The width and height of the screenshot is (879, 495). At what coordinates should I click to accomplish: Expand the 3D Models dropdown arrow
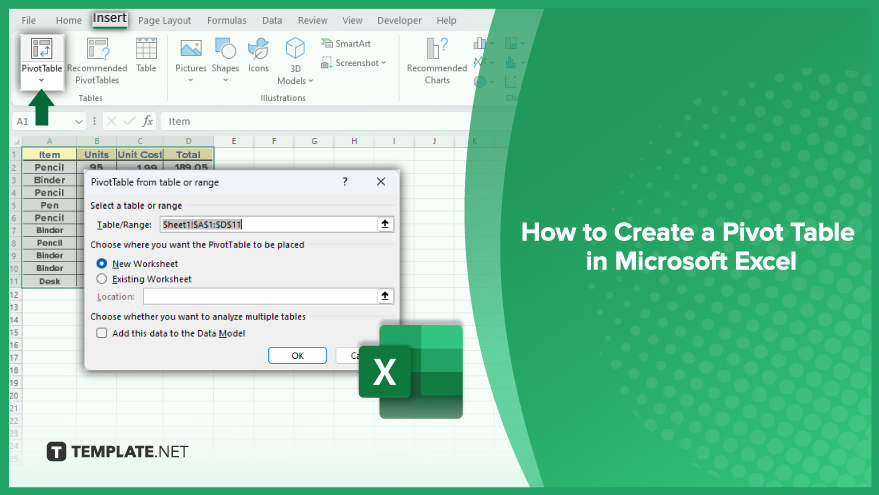pos(311,81)
